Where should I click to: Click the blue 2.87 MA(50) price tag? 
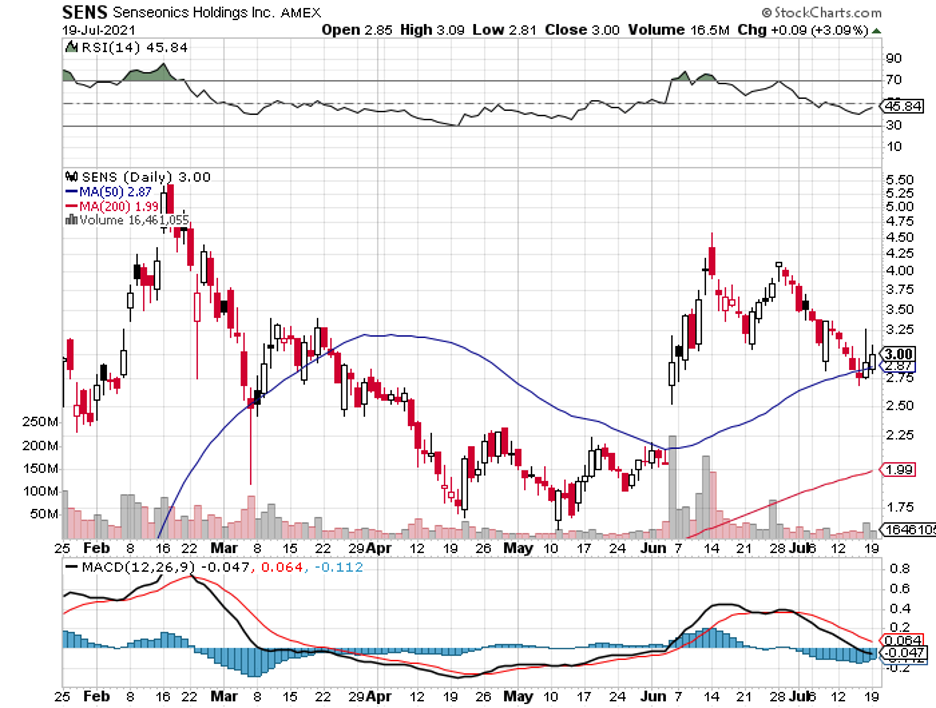pos(898,367)
